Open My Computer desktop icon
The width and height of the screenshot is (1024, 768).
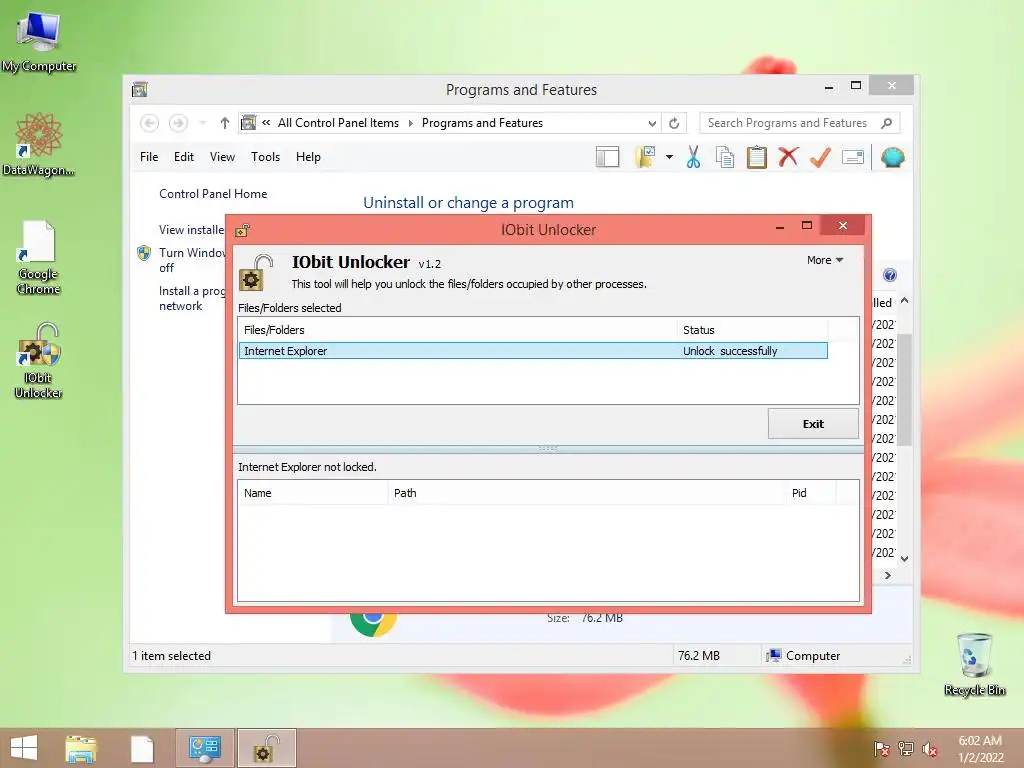pos(39,40)
